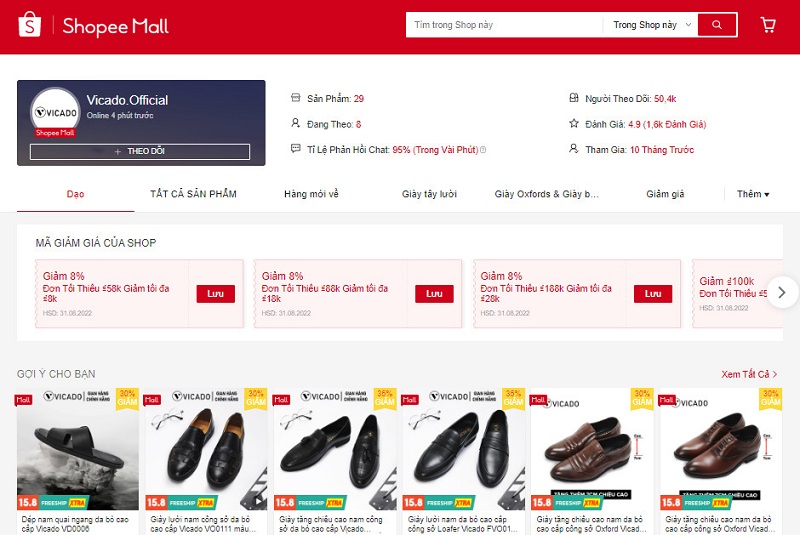Open the Giày tây lười tab
The width and height of the screenshot is (800, 535).
pos(429,194)
